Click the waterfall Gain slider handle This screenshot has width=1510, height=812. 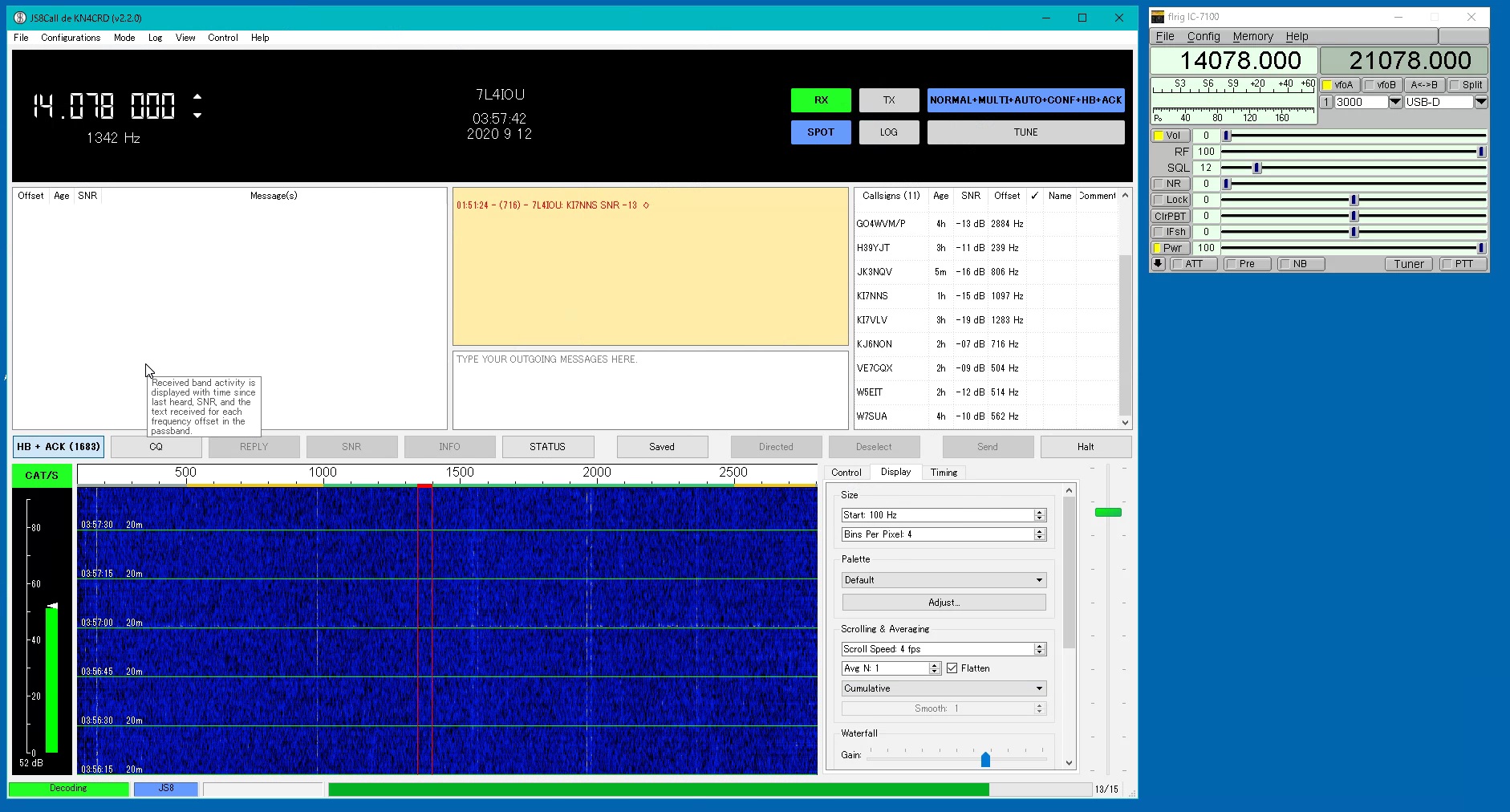(985, 759)
